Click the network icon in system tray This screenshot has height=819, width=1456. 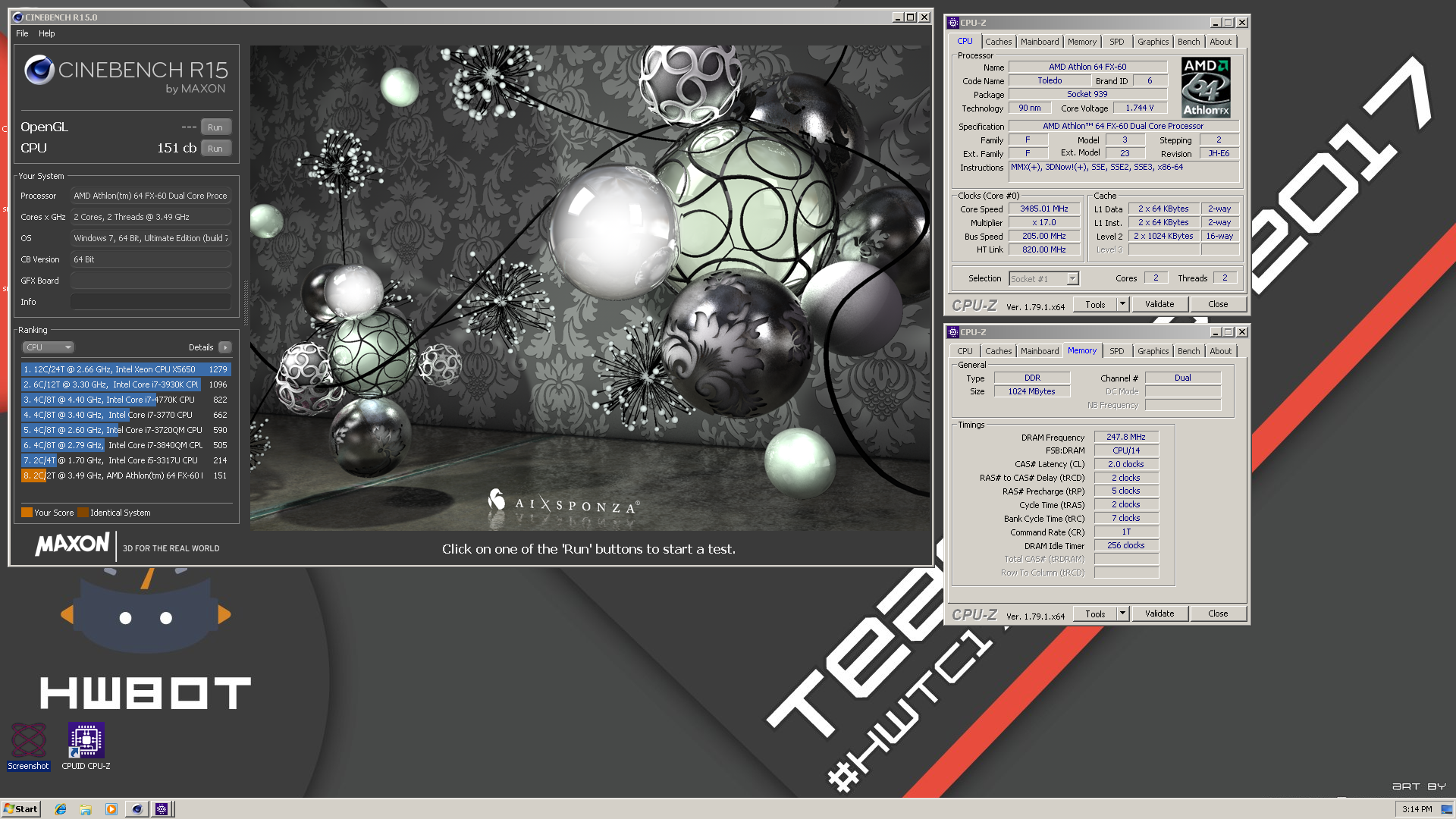click(1446, 809)
